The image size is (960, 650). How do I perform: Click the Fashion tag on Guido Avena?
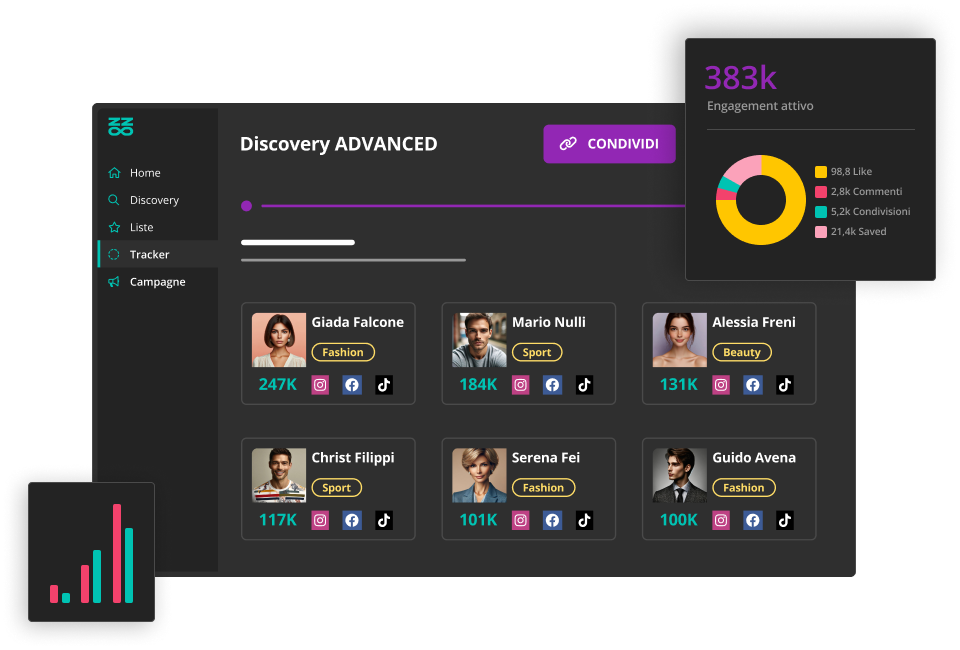point(744,488)
